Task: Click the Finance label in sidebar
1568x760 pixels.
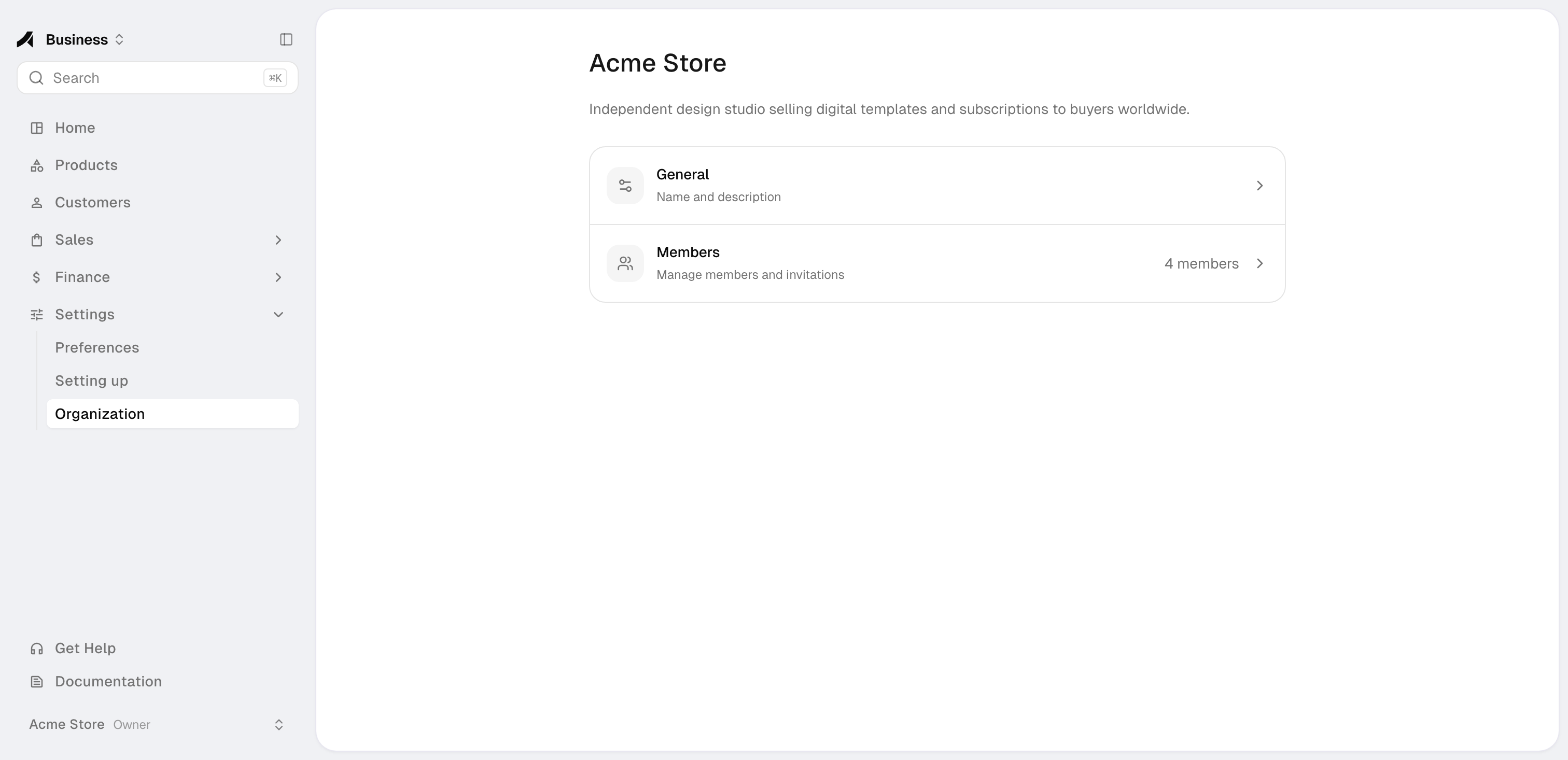Action: tap(82, 277)
